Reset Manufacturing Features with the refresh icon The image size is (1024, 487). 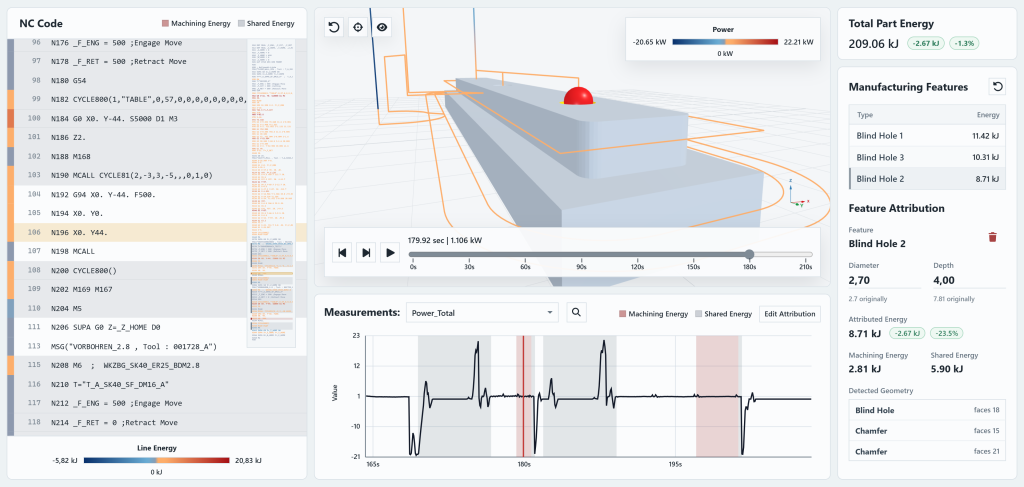[x=997, y=87]
